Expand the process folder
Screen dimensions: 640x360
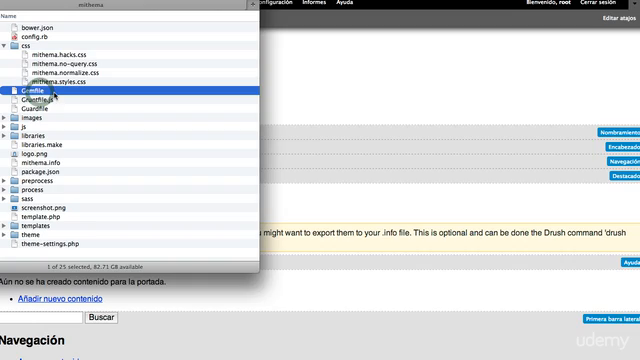click(x=4, y=190)
